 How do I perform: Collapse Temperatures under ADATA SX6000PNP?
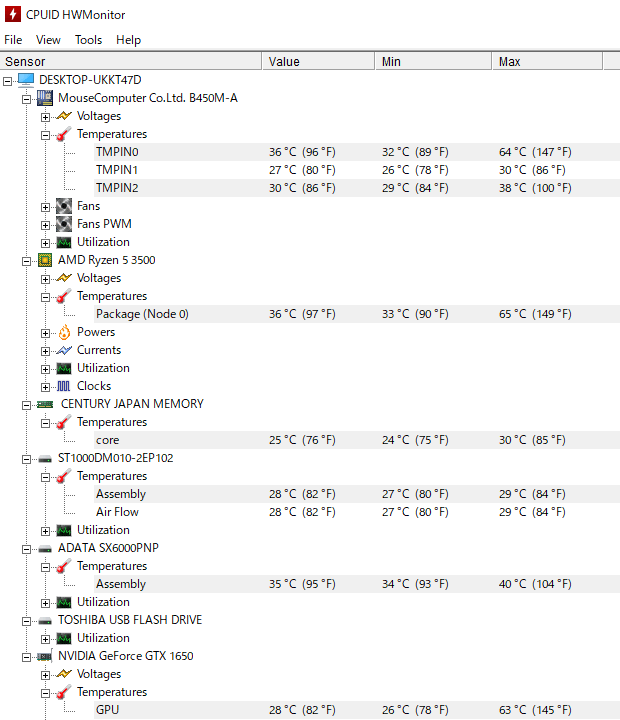45,567
